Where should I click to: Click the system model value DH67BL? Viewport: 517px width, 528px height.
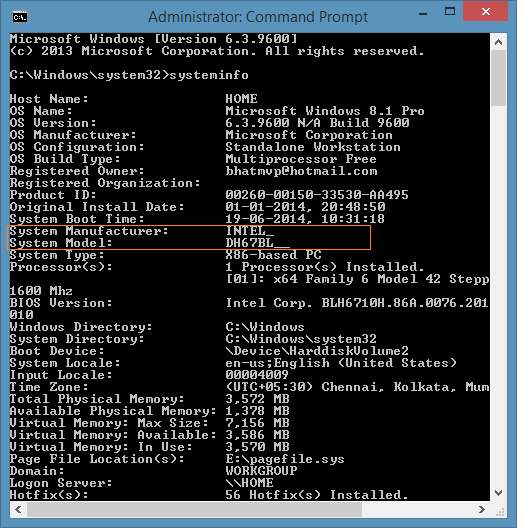tap(258, 243)
